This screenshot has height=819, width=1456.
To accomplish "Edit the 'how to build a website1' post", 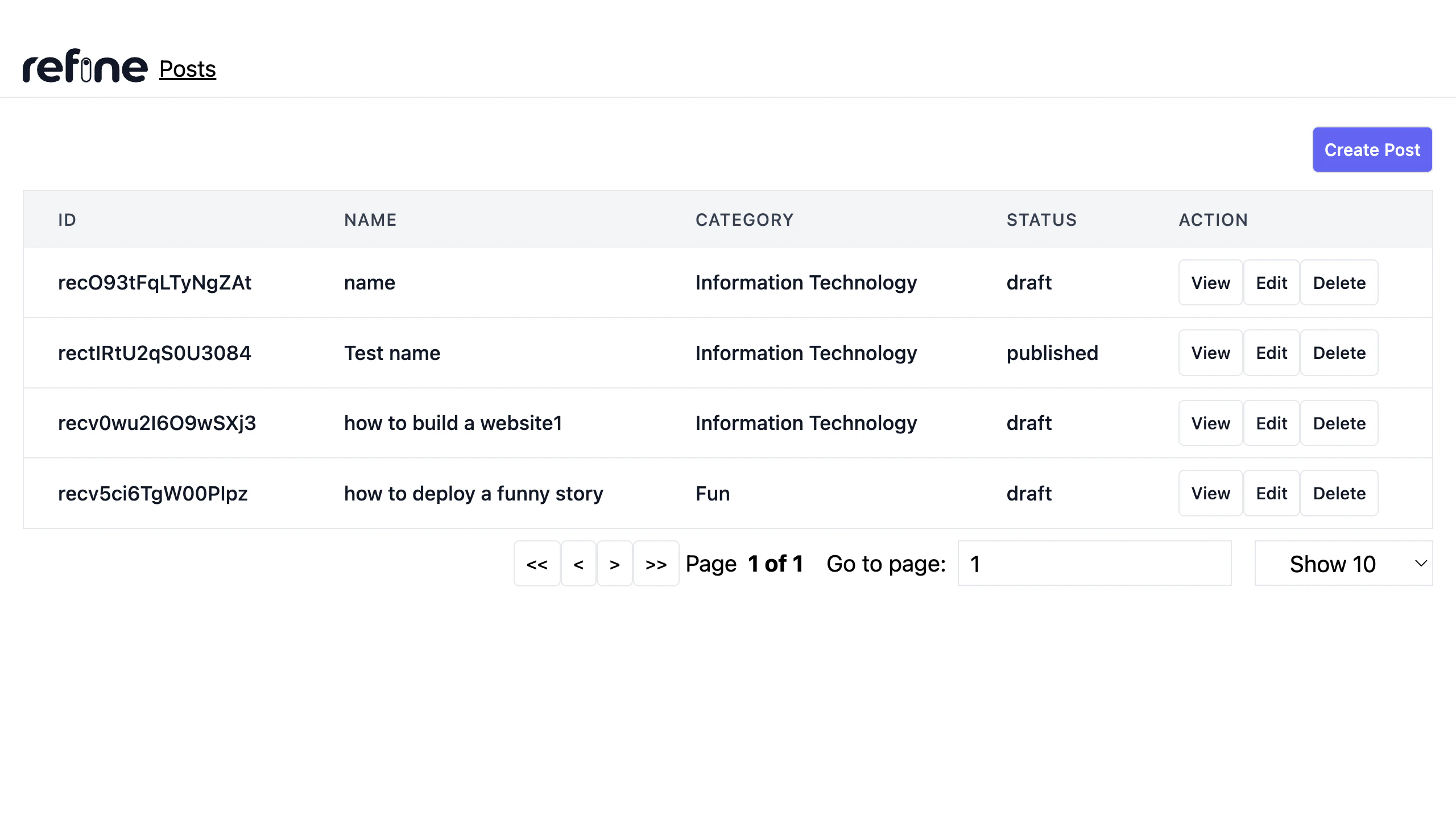I will [1271, 423].
